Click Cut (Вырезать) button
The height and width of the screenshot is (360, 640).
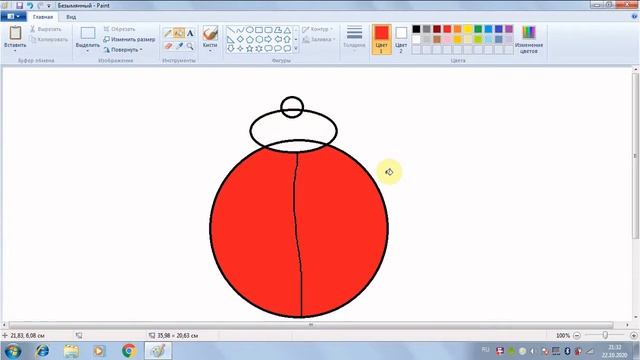[x=46, y=29]
